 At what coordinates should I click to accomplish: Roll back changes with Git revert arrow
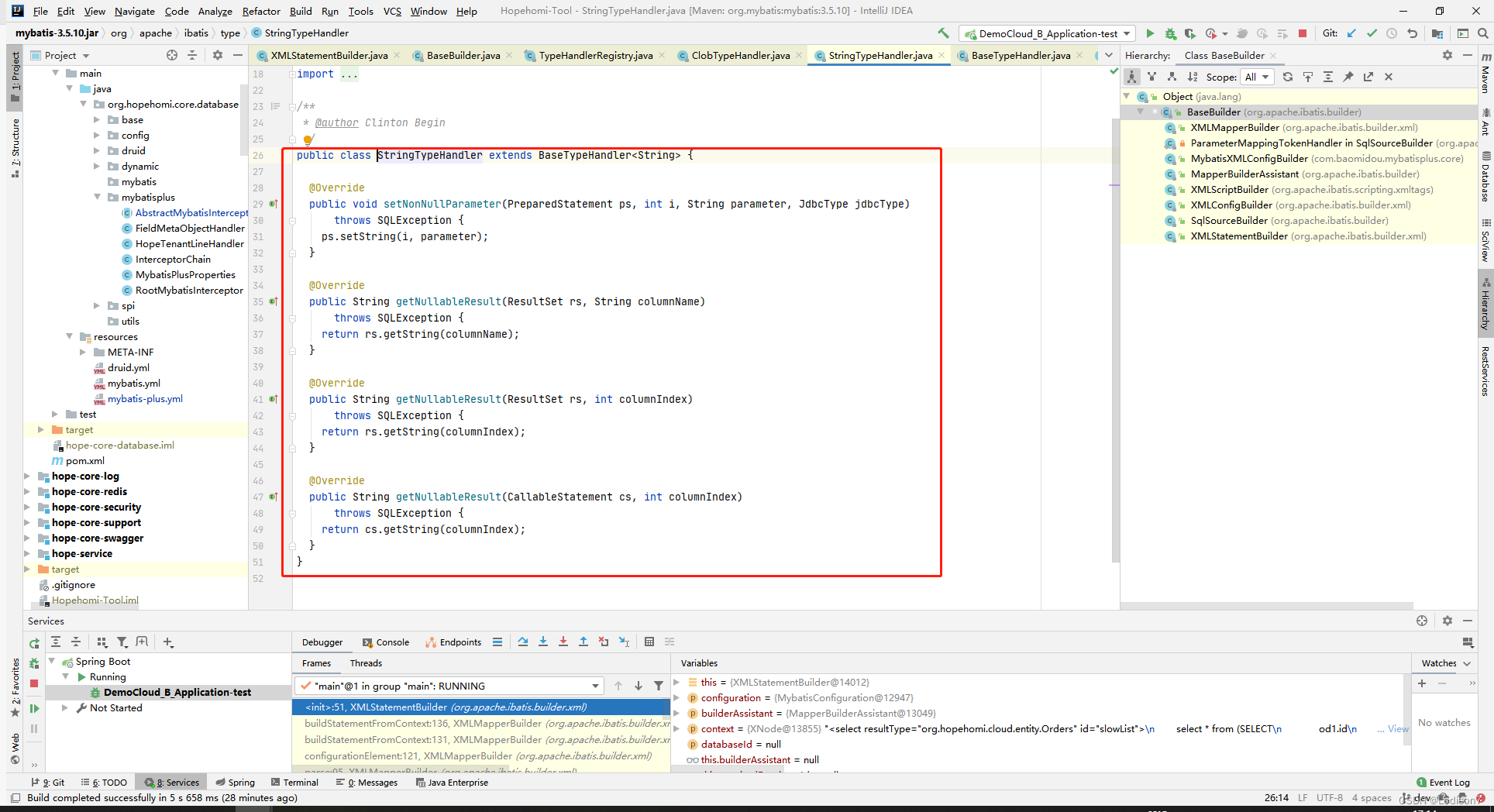point(1412,33)
